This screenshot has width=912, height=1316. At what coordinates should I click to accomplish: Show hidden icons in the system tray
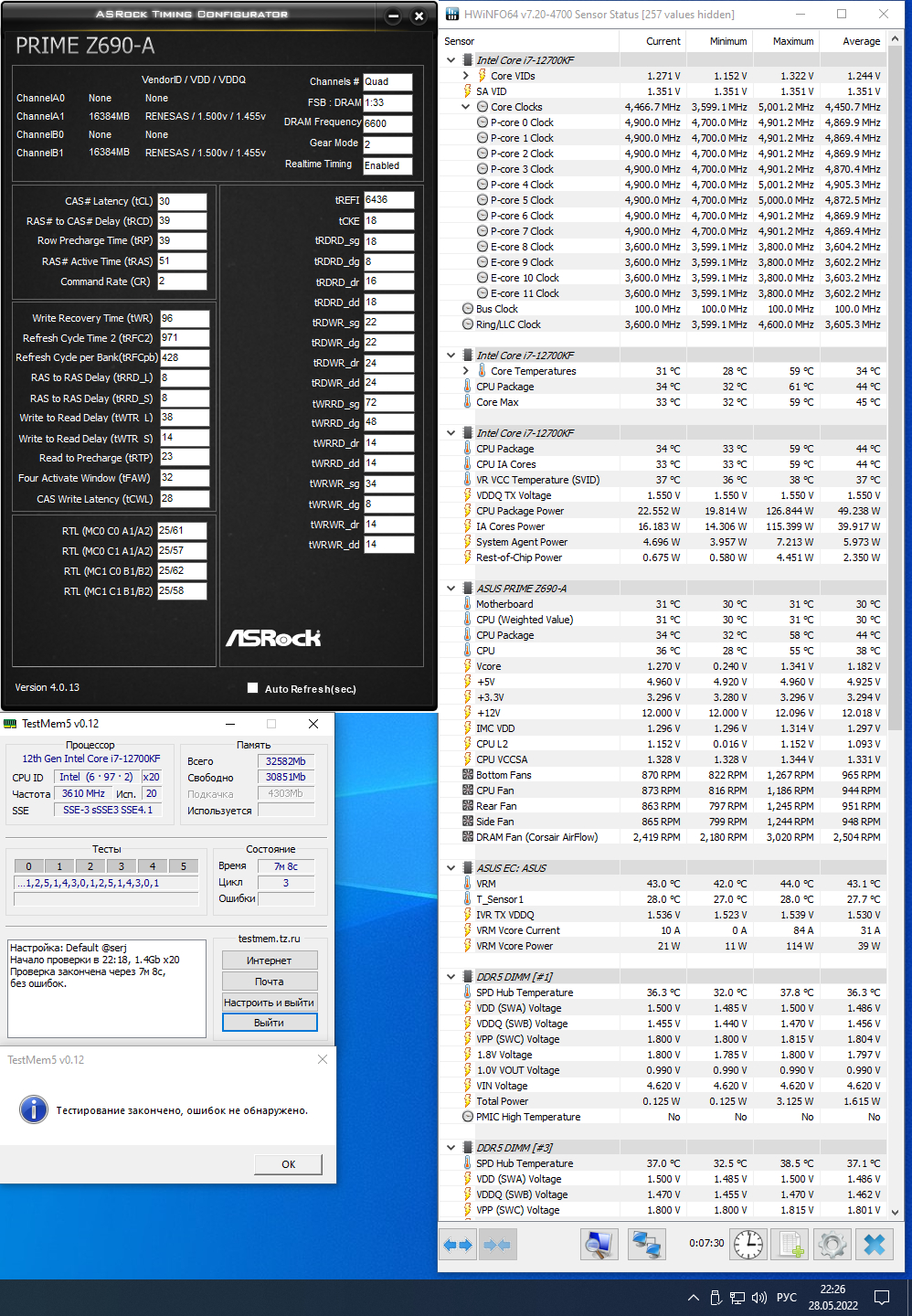click(x=693, y=1298)
